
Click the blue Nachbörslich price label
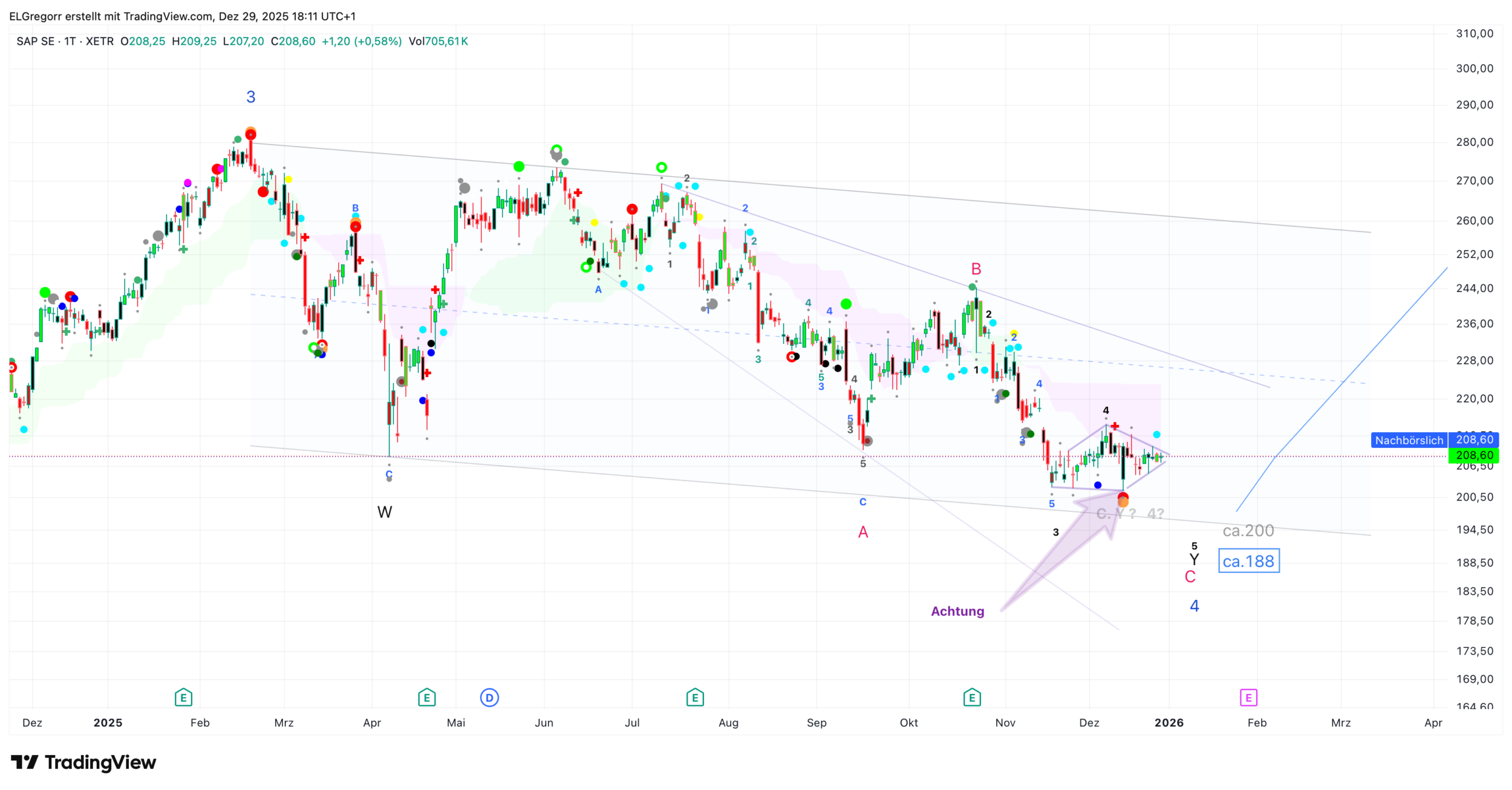pos(1409,441)
